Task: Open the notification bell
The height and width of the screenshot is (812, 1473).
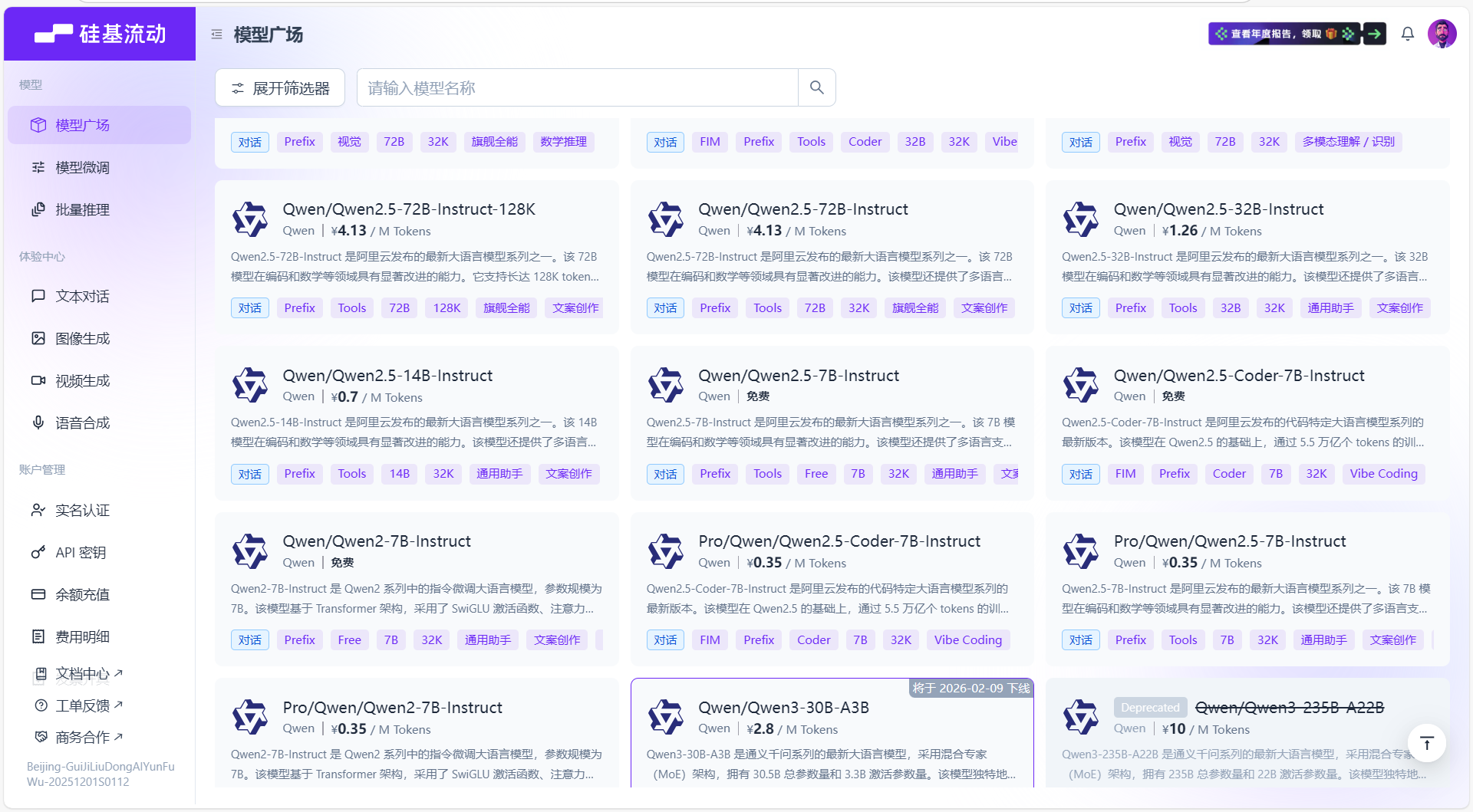Action: [1407, 34]
